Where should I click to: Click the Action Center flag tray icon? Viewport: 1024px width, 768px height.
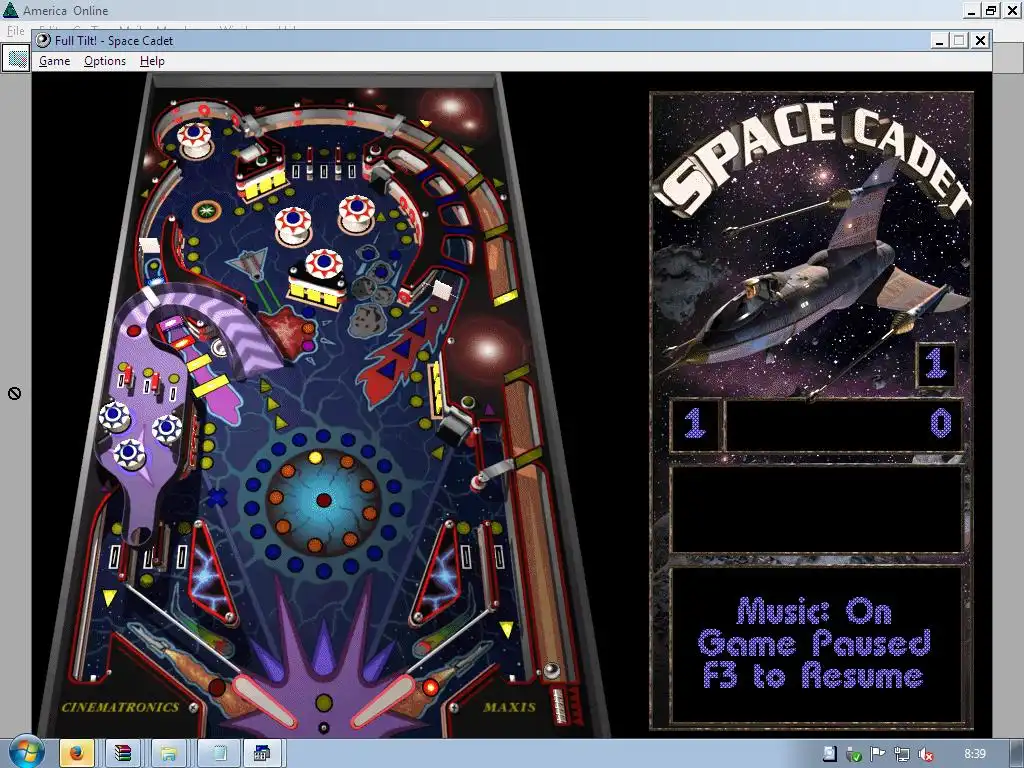tap(878, 755)
